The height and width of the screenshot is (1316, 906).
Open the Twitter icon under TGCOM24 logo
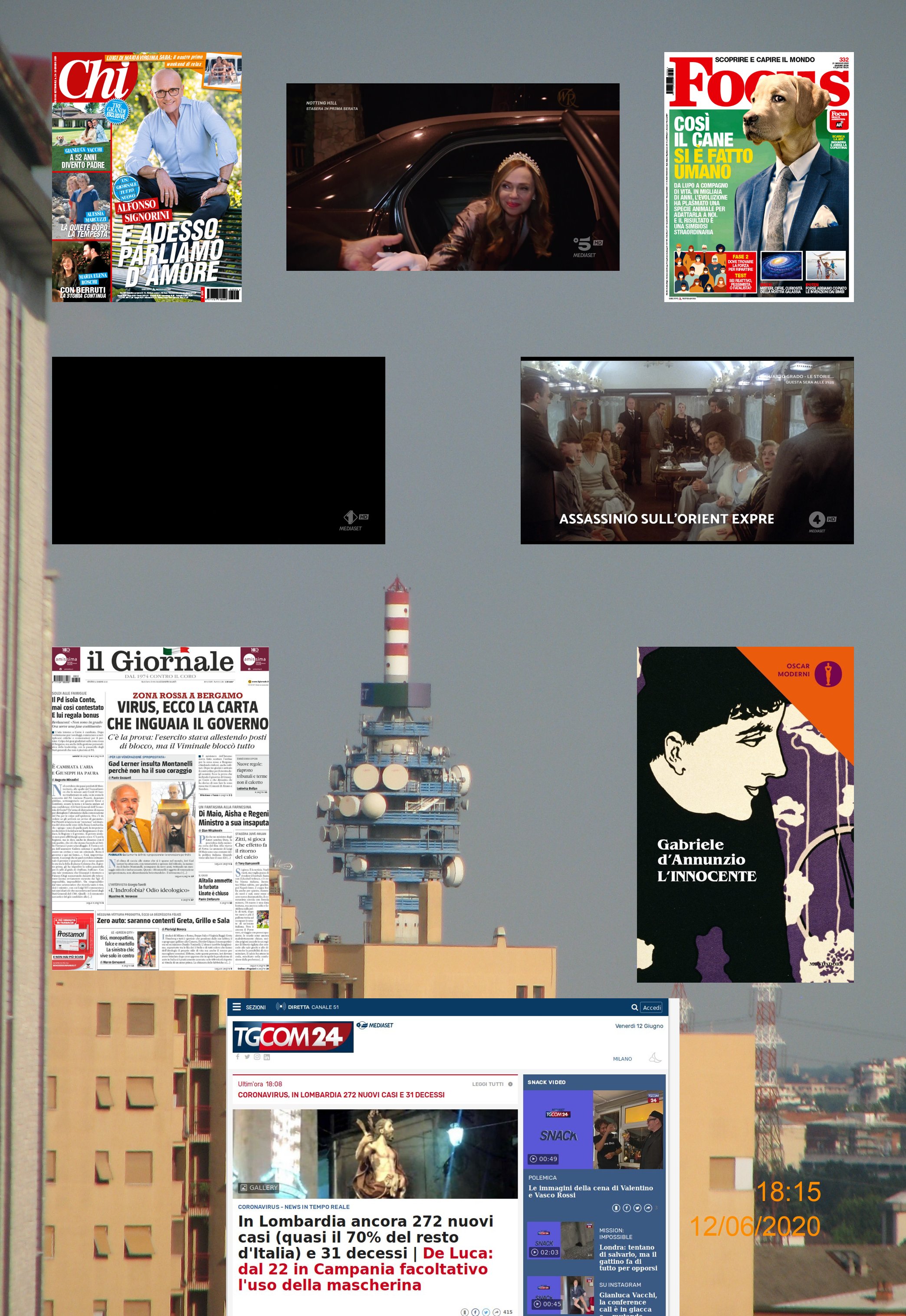coord(247,1056)
